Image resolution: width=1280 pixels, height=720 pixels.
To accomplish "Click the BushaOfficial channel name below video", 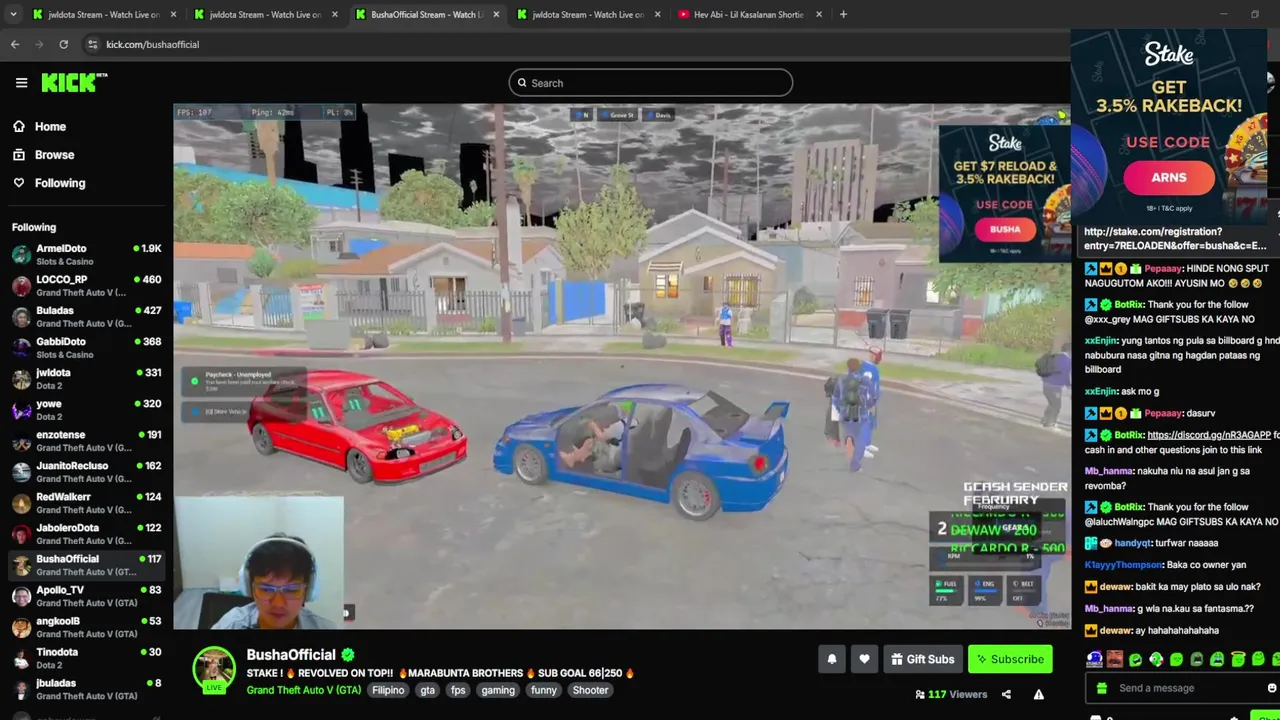I will 291,655.
